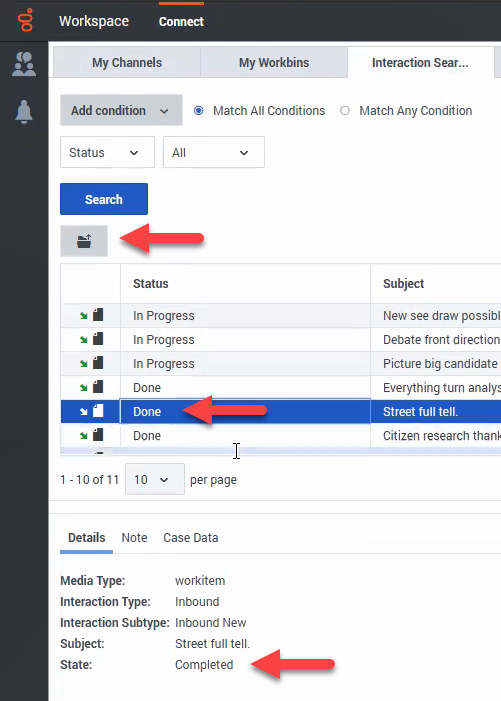Click subject New see draw possible

(x=442, y=316)
